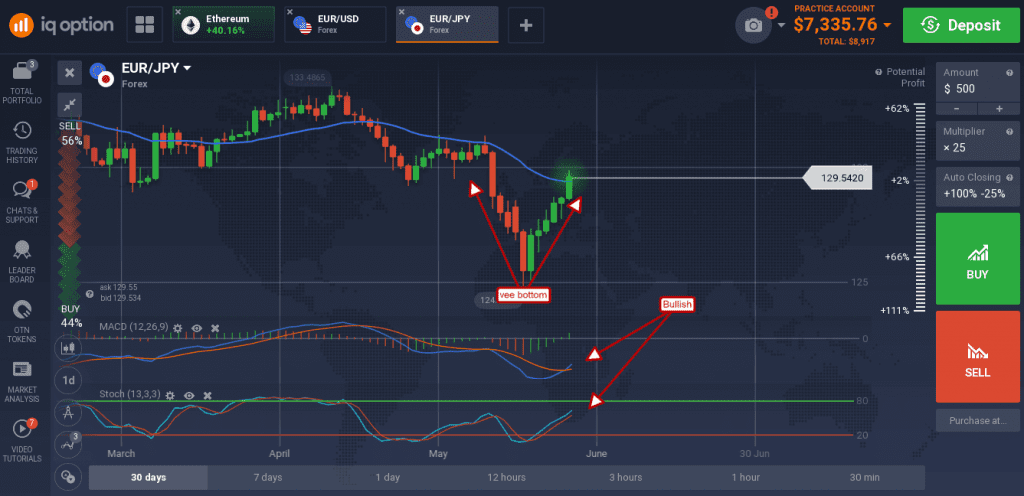Screen dimensions: 1024x496
Task: Open the bottom-left chart tools icon
Action: tap(68, 476)
